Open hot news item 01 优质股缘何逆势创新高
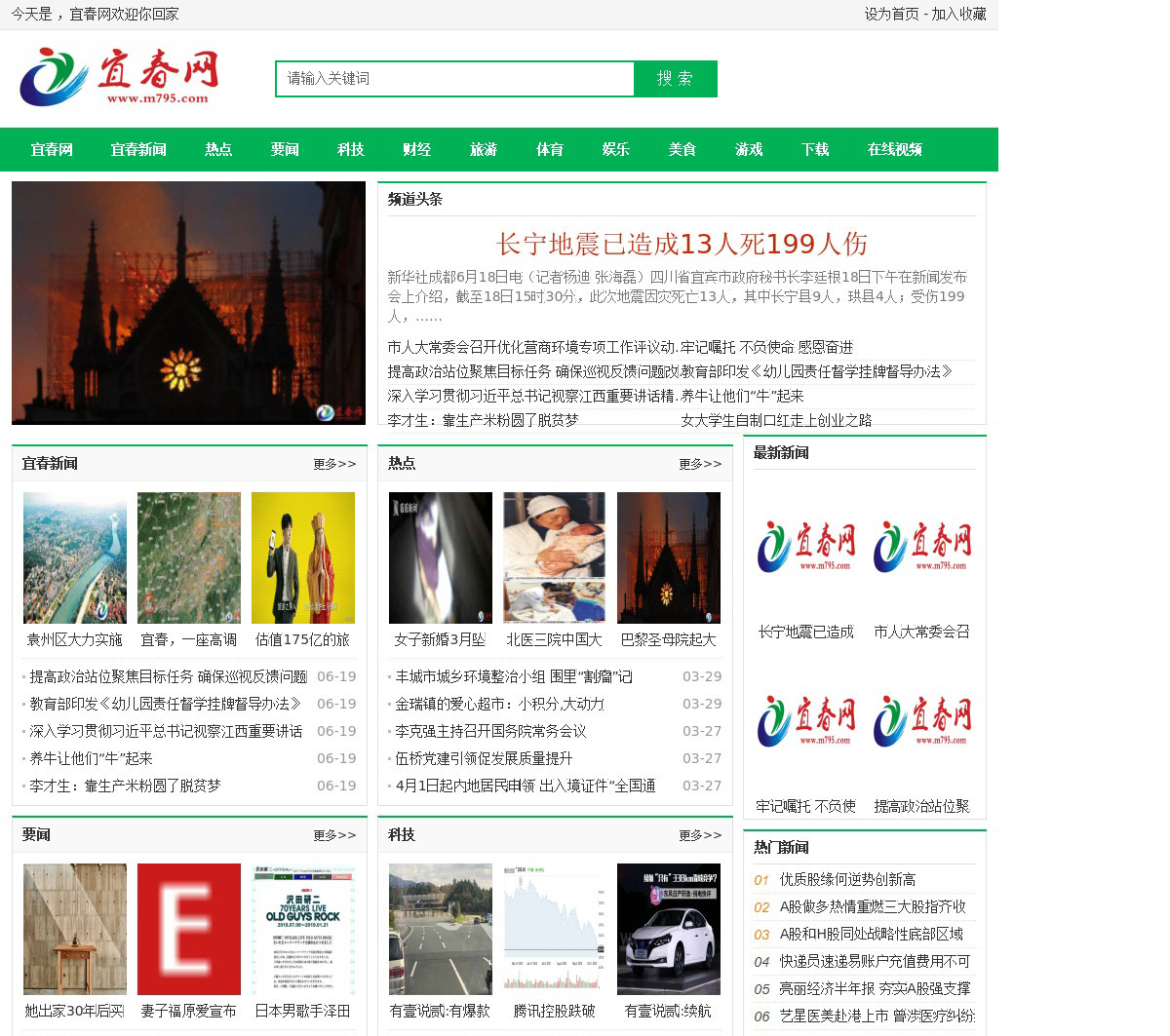Viewport: 1170px width, 1036px height. [846, 879]
